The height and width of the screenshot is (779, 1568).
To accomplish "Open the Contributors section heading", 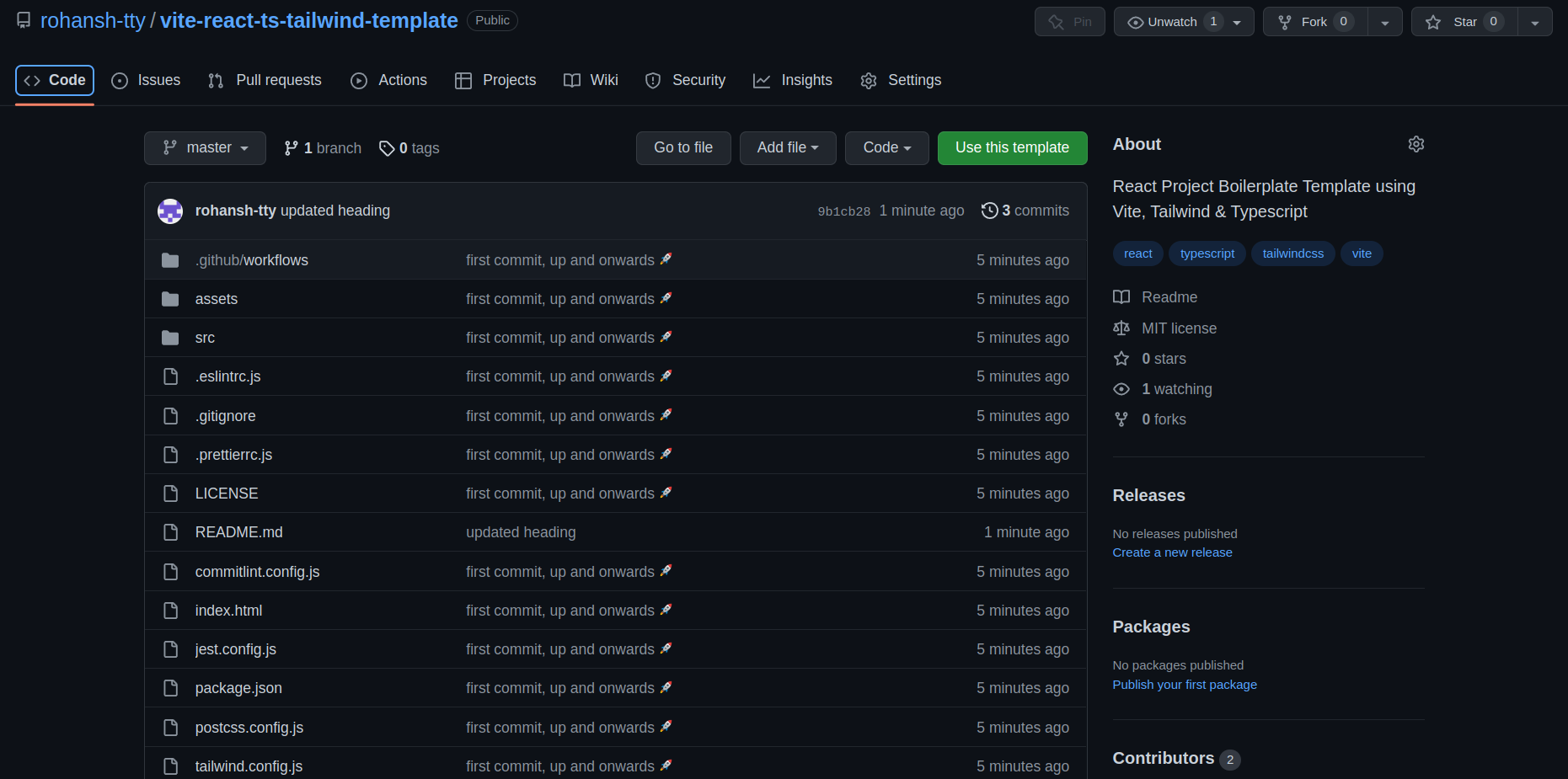I will (1164, 758).
